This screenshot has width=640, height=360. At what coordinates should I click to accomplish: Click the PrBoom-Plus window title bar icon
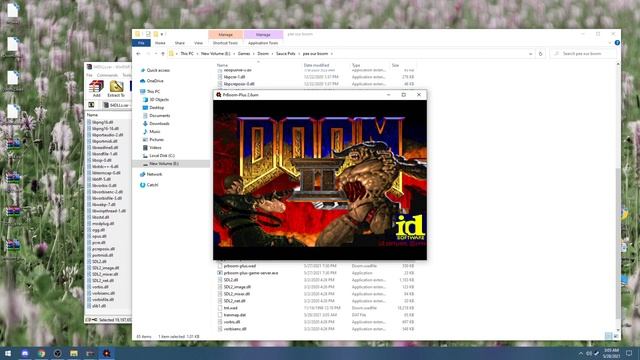[x=218, y=95]
